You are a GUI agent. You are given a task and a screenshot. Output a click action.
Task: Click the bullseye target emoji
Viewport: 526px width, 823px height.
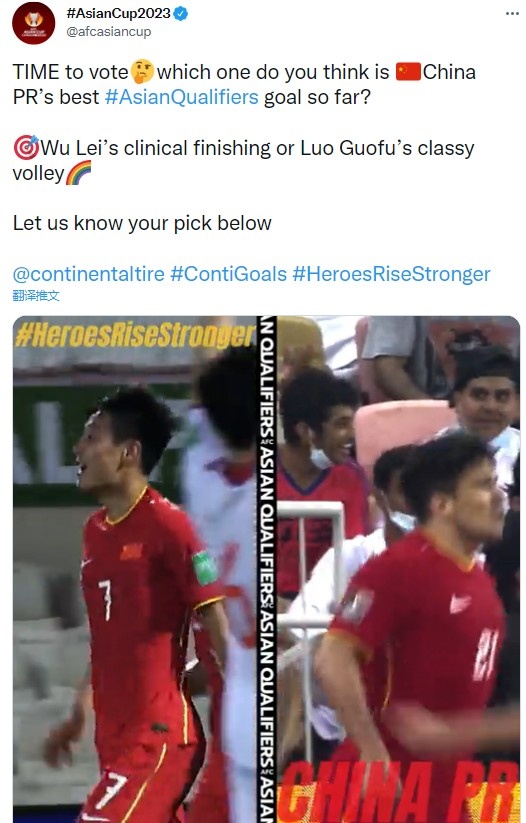point(26,147)
